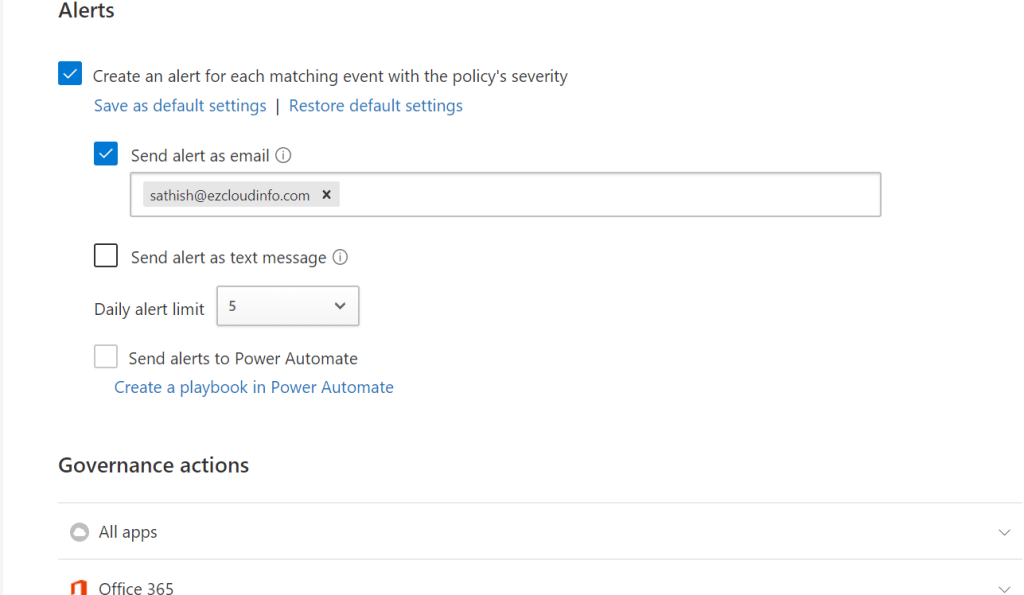Click info icon beside Send alert as text message
Viewport: 1024px width, 595px height.
340,257
